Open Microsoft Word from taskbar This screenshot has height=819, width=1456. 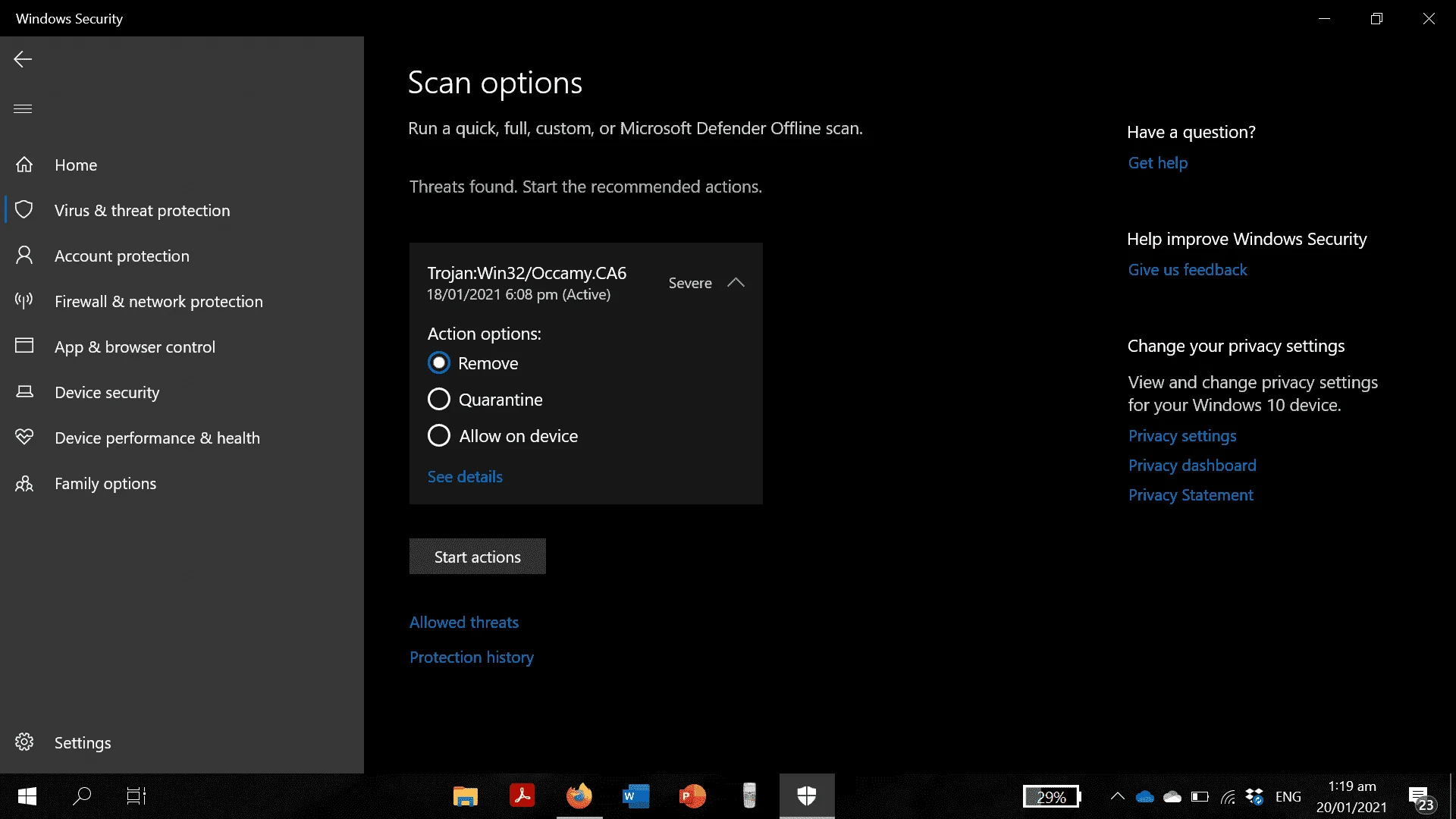(x=635, y=796)
